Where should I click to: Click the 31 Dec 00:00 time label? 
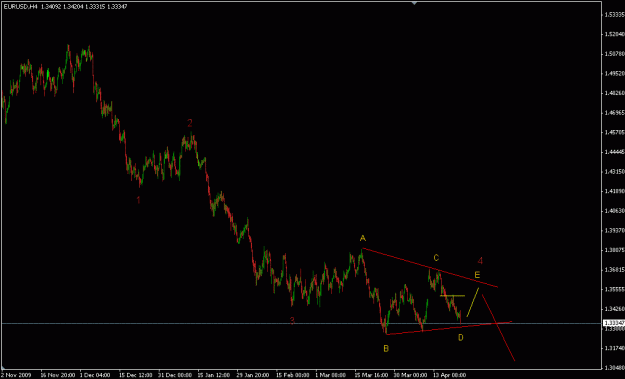tap(175, 375)
